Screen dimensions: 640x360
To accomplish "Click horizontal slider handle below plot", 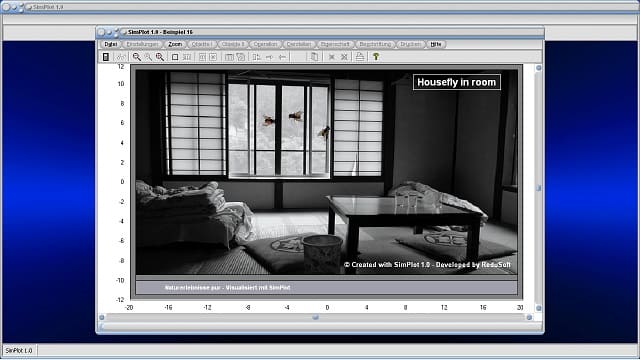I will (x=316, y=317).
